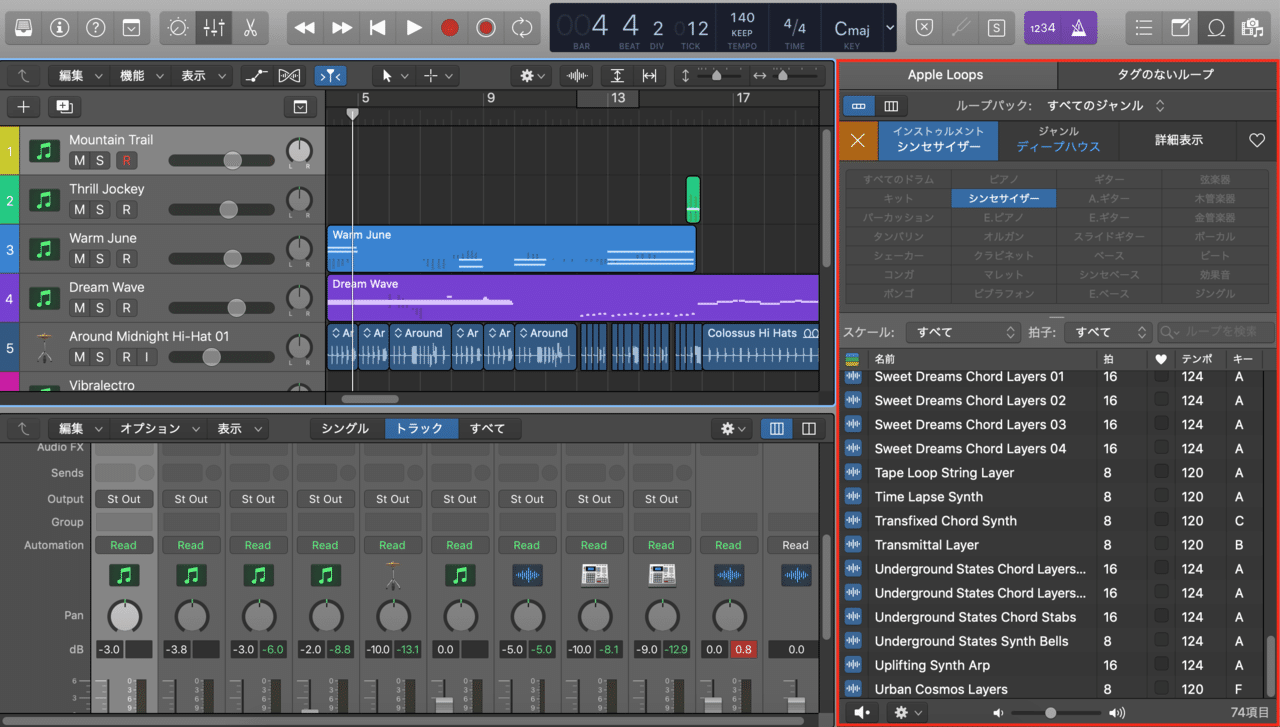Open the 編集 menu in tracks area
The width and height of the screenshot is (1280, 727).
click(78, 76)
